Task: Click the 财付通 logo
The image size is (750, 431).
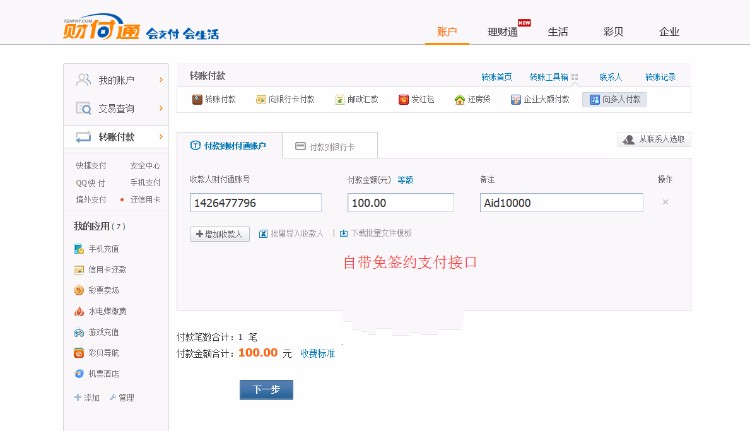Action: click(x=101, y=27)
